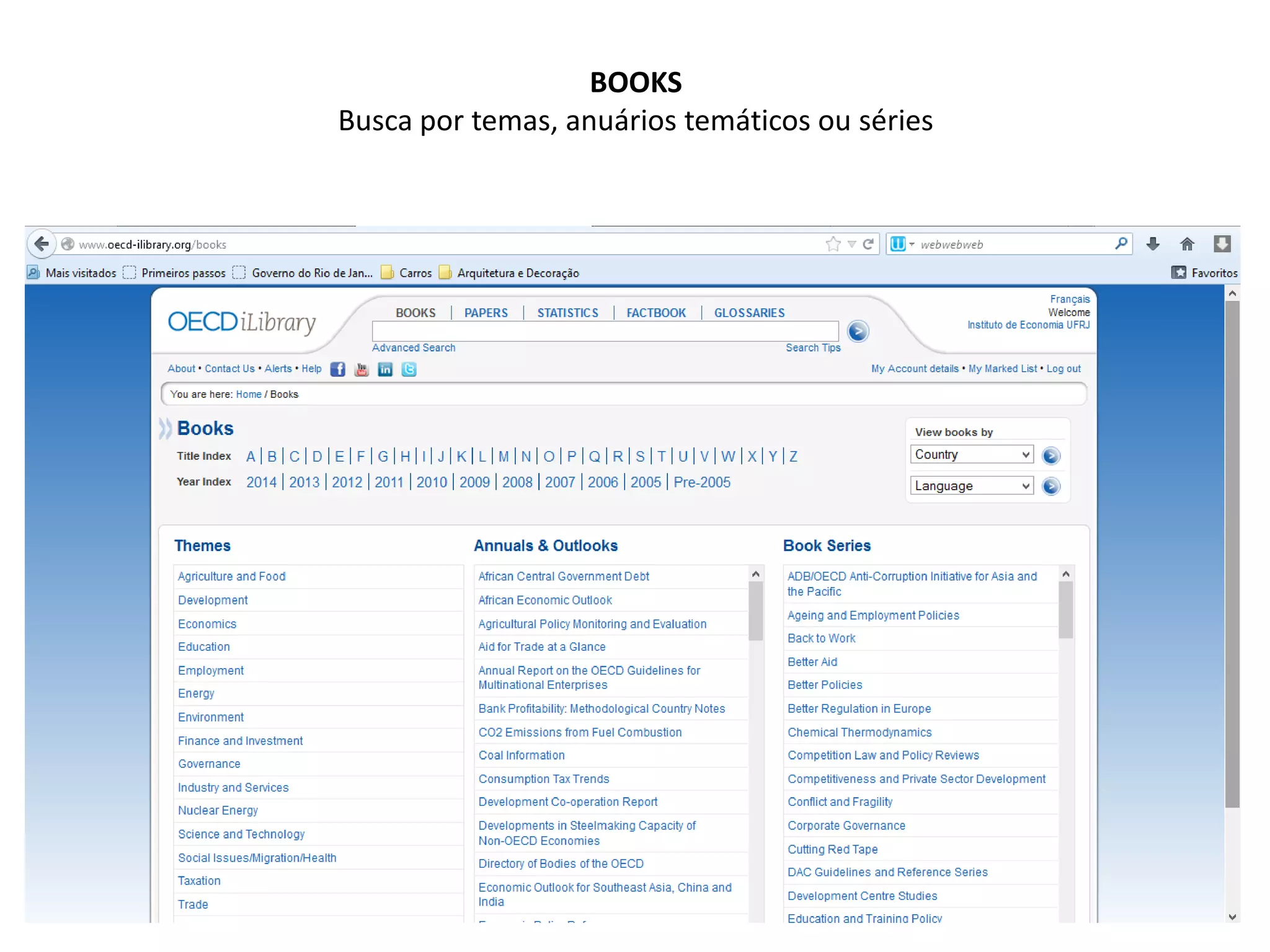1270x952 pixels.
Task: Open African Economic Outlook annual
Action: click(x=545, y=600)
